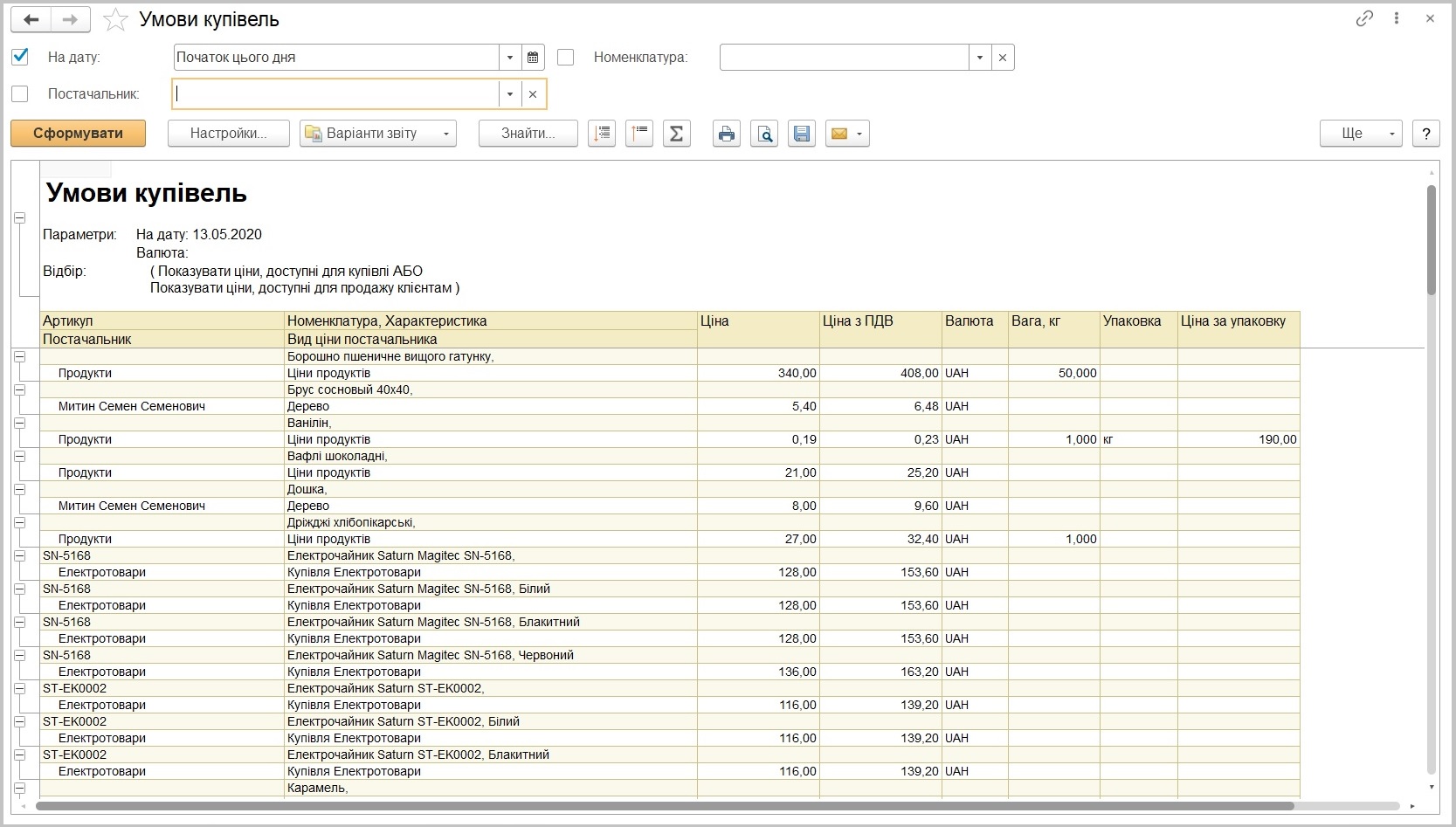
Task: Collapse the ST-EK0002 Блакитний group
Action: pyautogui.click(x=19, y=755)
